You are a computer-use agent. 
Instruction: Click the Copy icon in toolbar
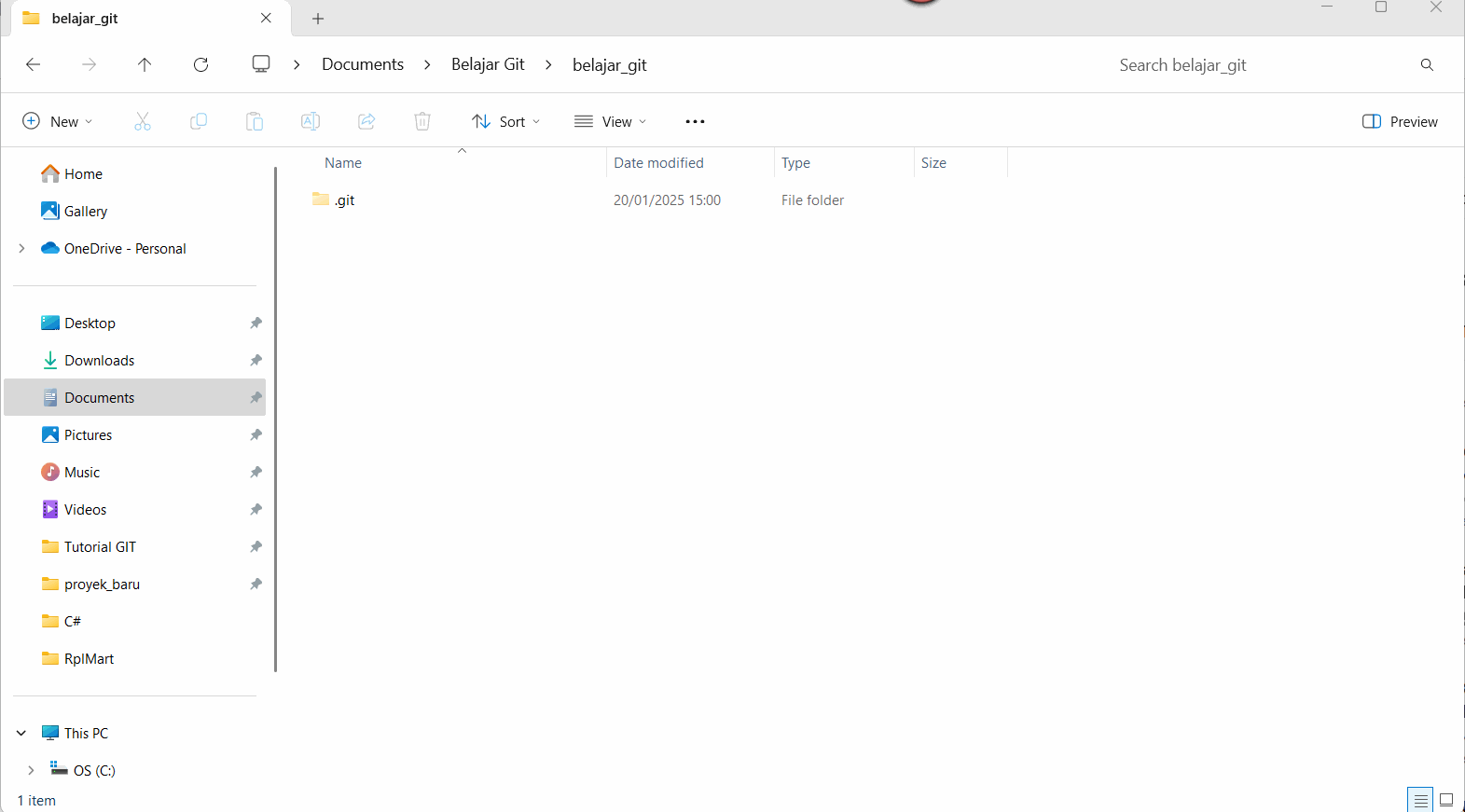[199, 121]
